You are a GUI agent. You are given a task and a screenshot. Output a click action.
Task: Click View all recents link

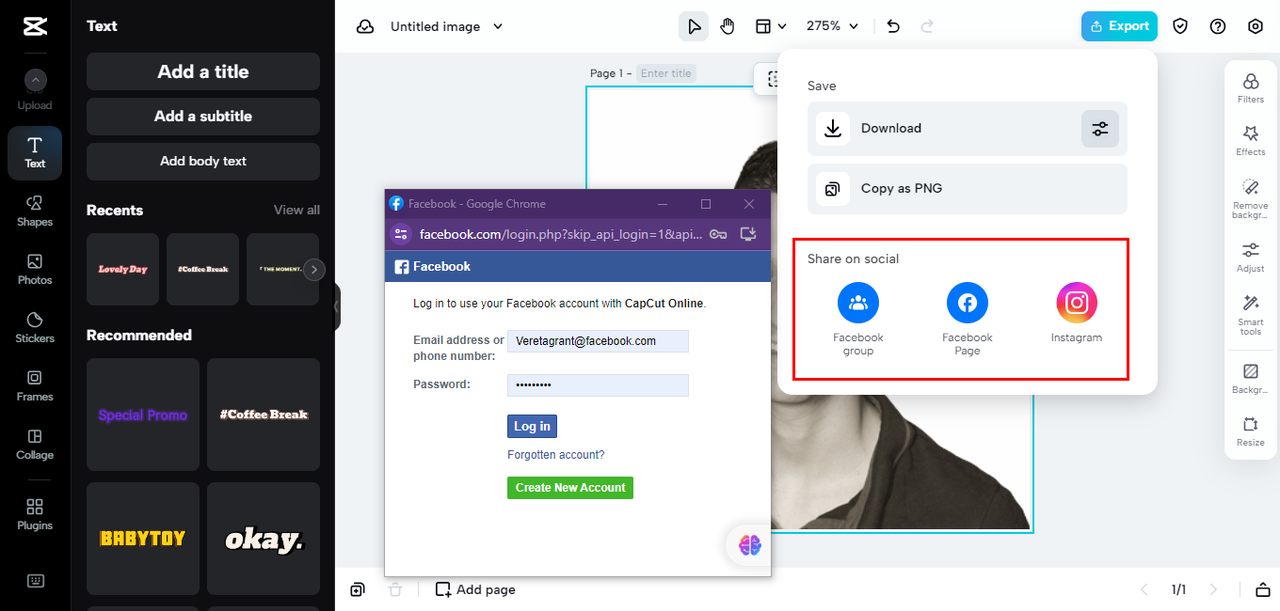[297, 210]
